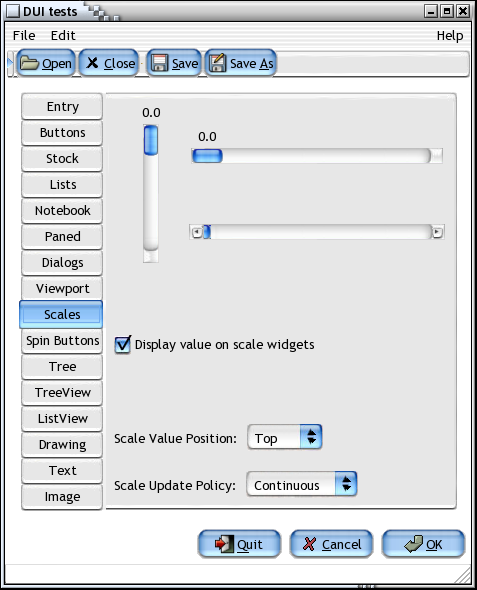Open the Edit menu

coord(63,35)
